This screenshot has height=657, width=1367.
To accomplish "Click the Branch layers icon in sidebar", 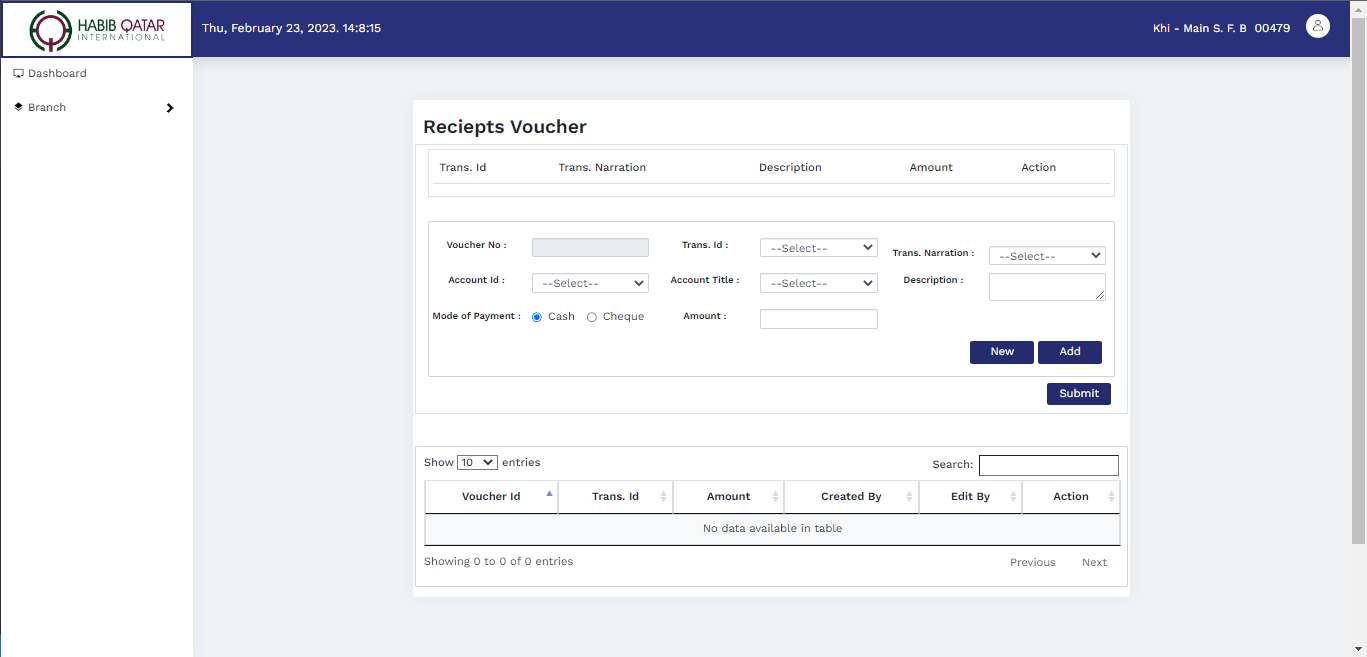I will [x=18, y=107].
